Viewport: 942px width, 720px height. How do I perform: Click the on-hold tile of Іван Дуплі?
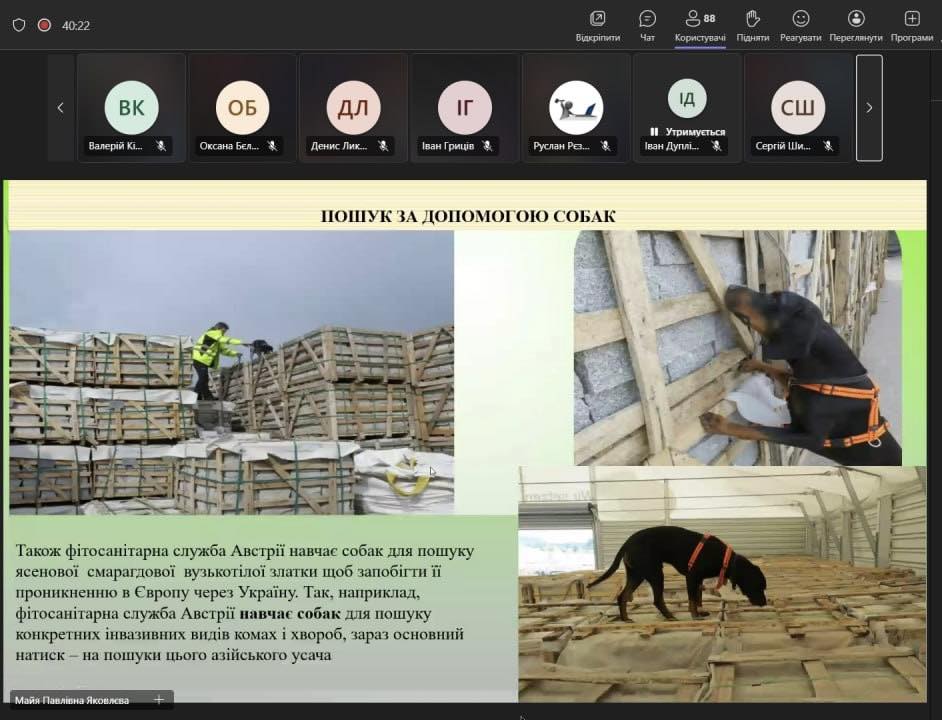[687, 105]
